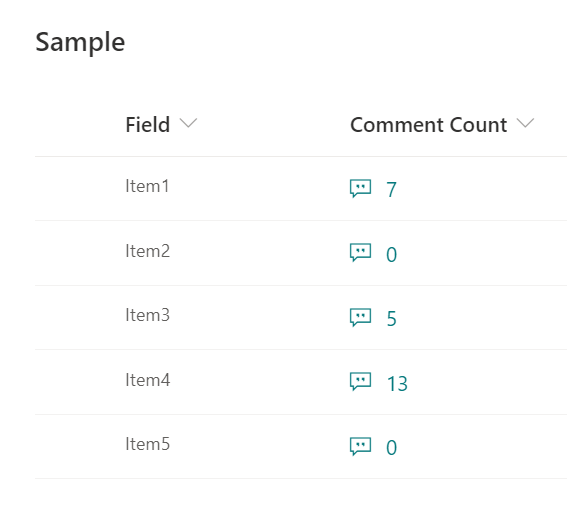Image resolution: width=567 pixels, height=512 pixels.
Task: Expand the Field column dropdown chevron
Action: click(x=188, y=123)
